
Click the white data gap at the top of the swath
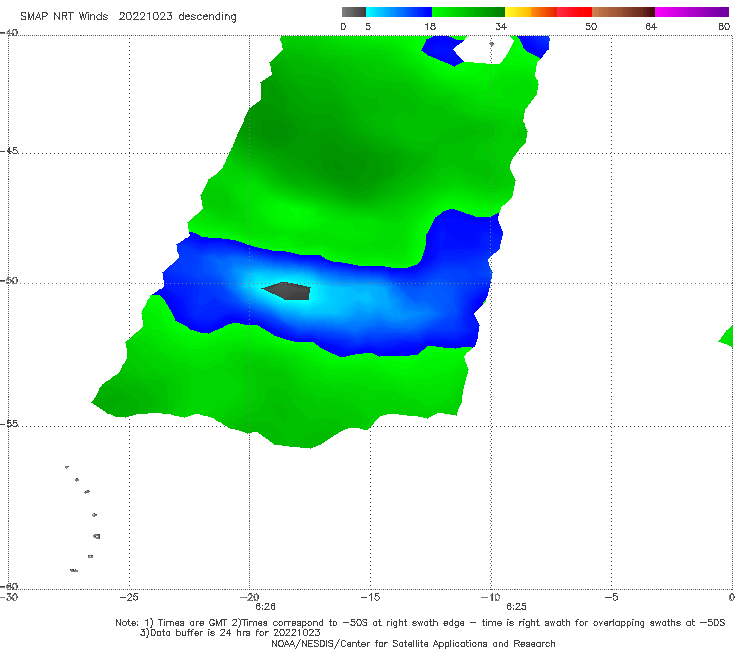pos(485,49)
